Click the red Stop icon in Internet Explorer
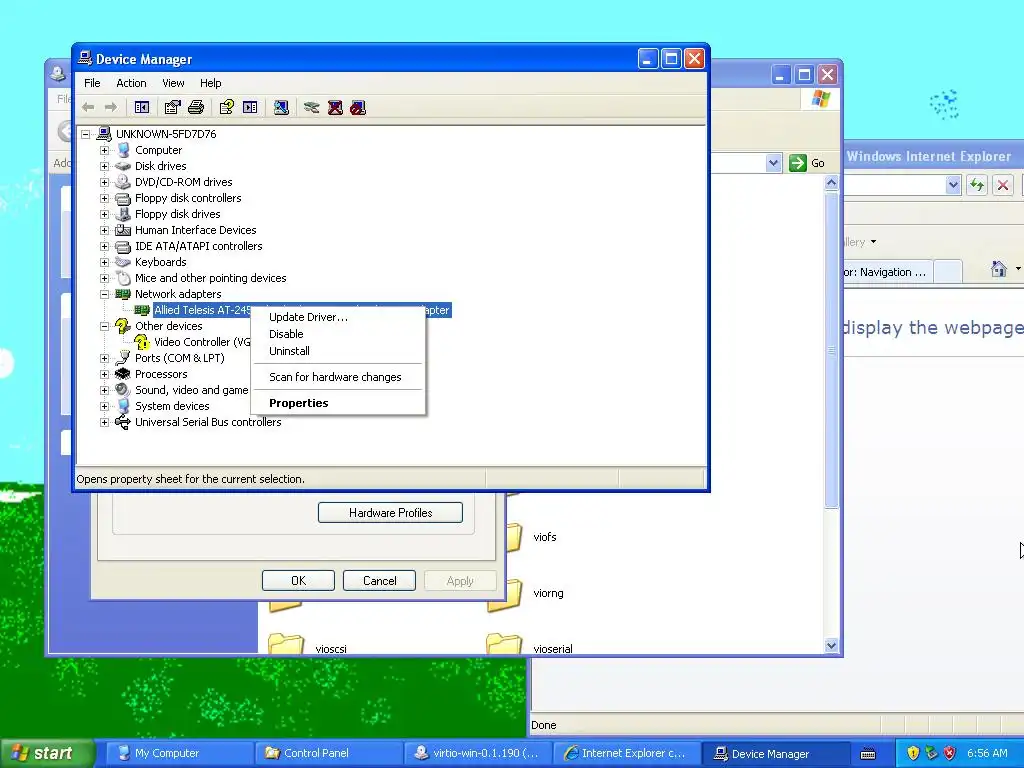 pos(1002,185)
